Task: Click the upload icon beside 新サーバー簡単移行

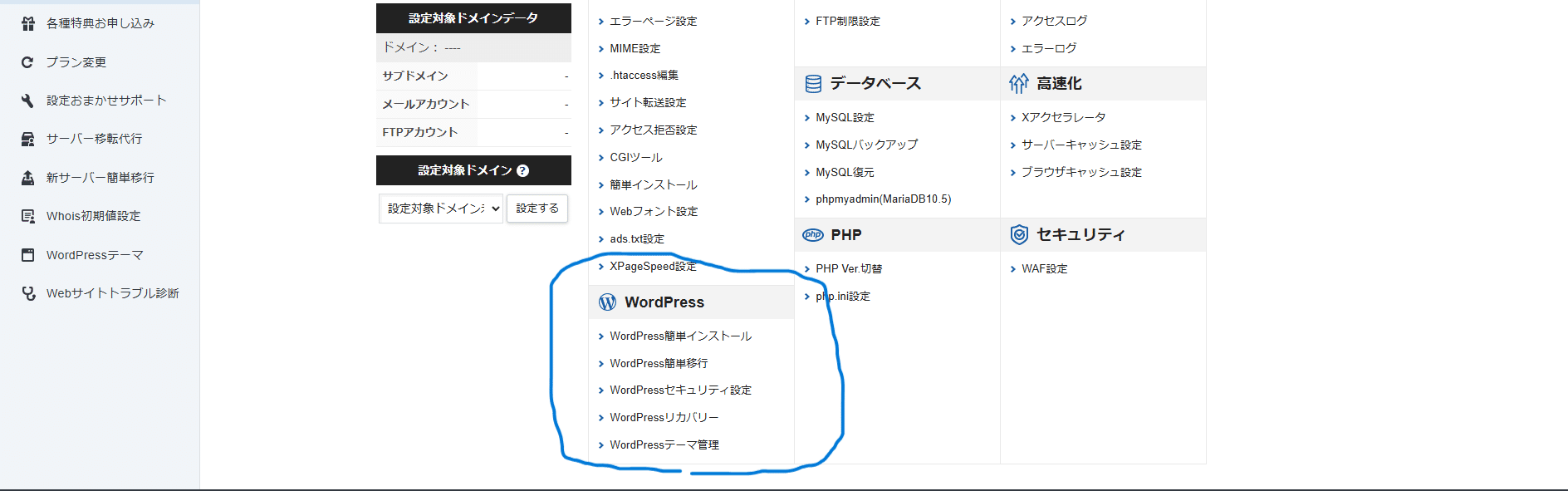Action: (x=27, y=178)
